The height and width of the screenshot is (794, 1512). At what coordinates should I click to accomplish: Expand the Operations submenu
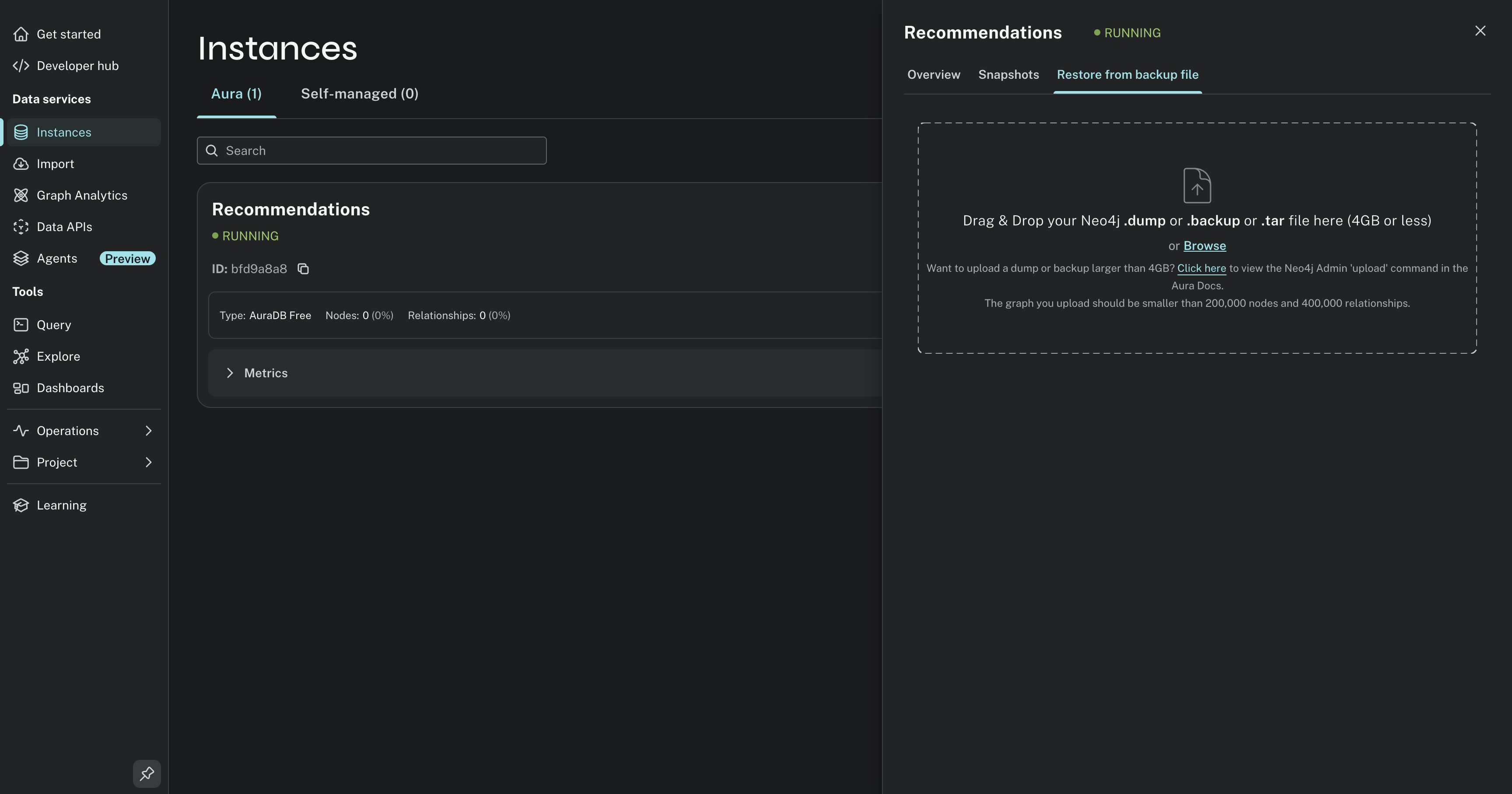point(147,430)
